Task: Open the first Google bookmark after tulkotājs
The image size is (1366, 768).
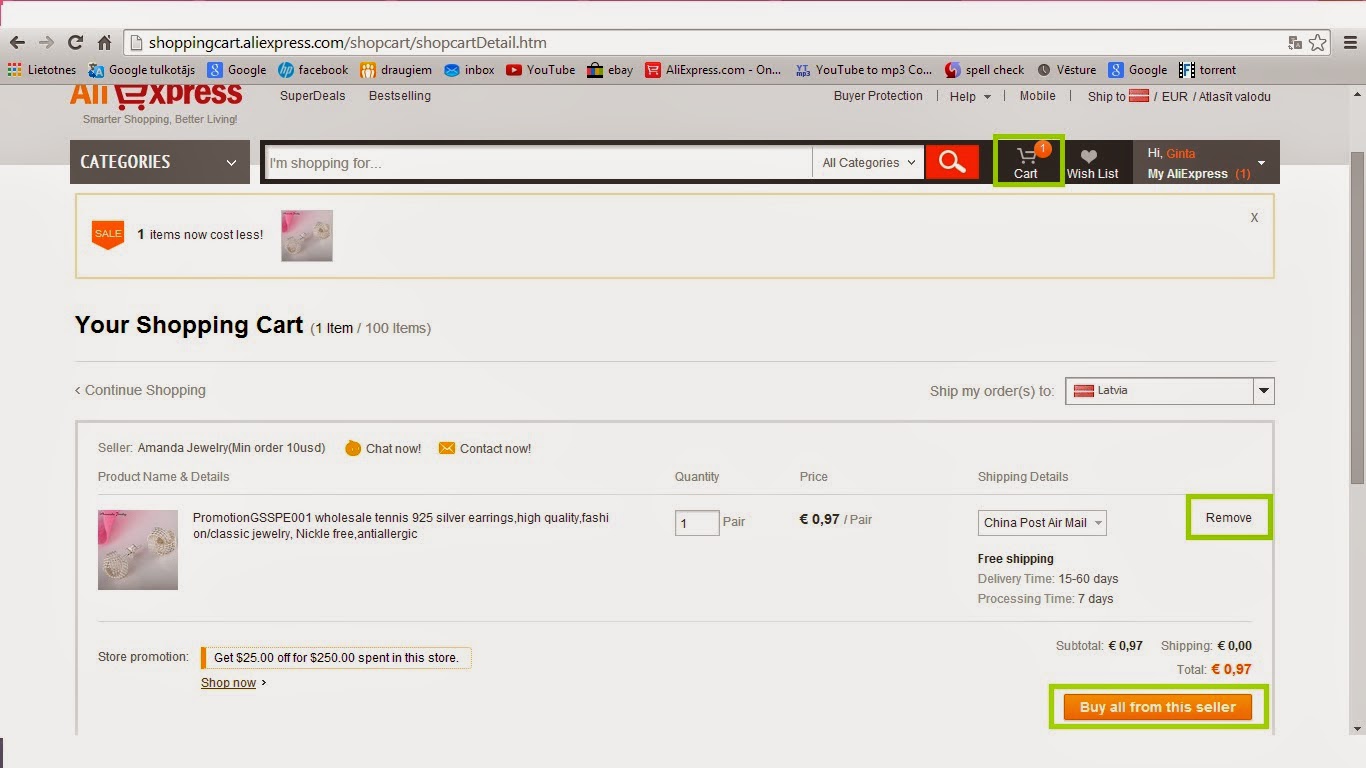Action: tap(237, 70)
